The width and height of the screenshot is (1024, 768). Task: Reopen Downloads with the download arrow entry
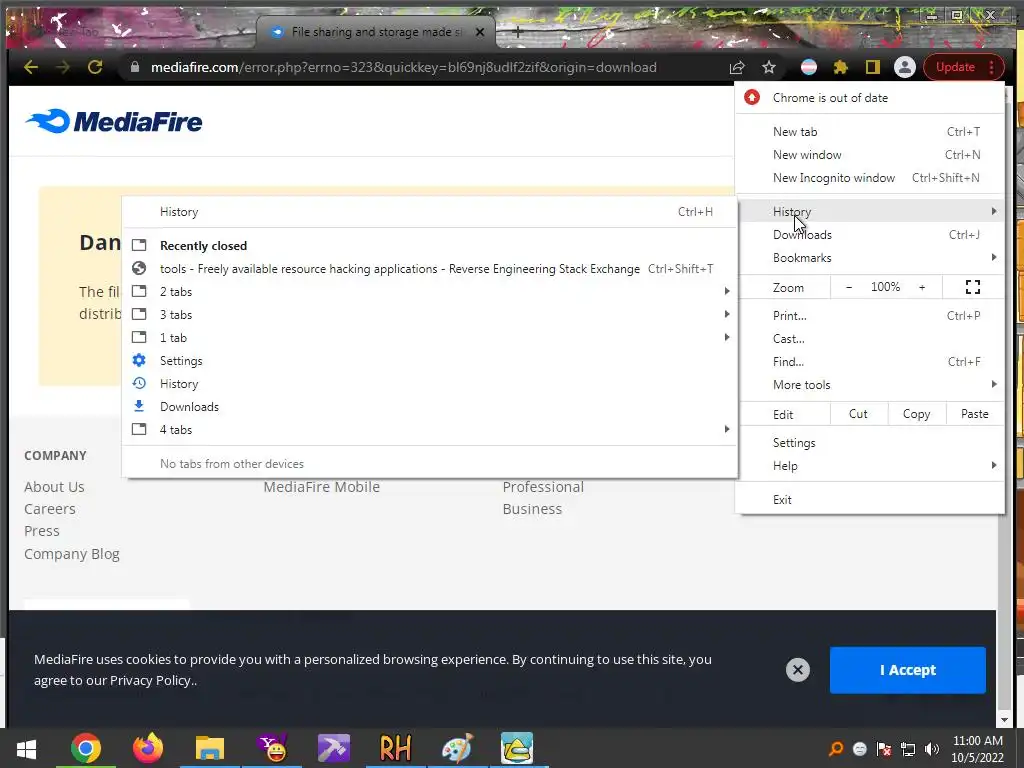pos(430,407)
